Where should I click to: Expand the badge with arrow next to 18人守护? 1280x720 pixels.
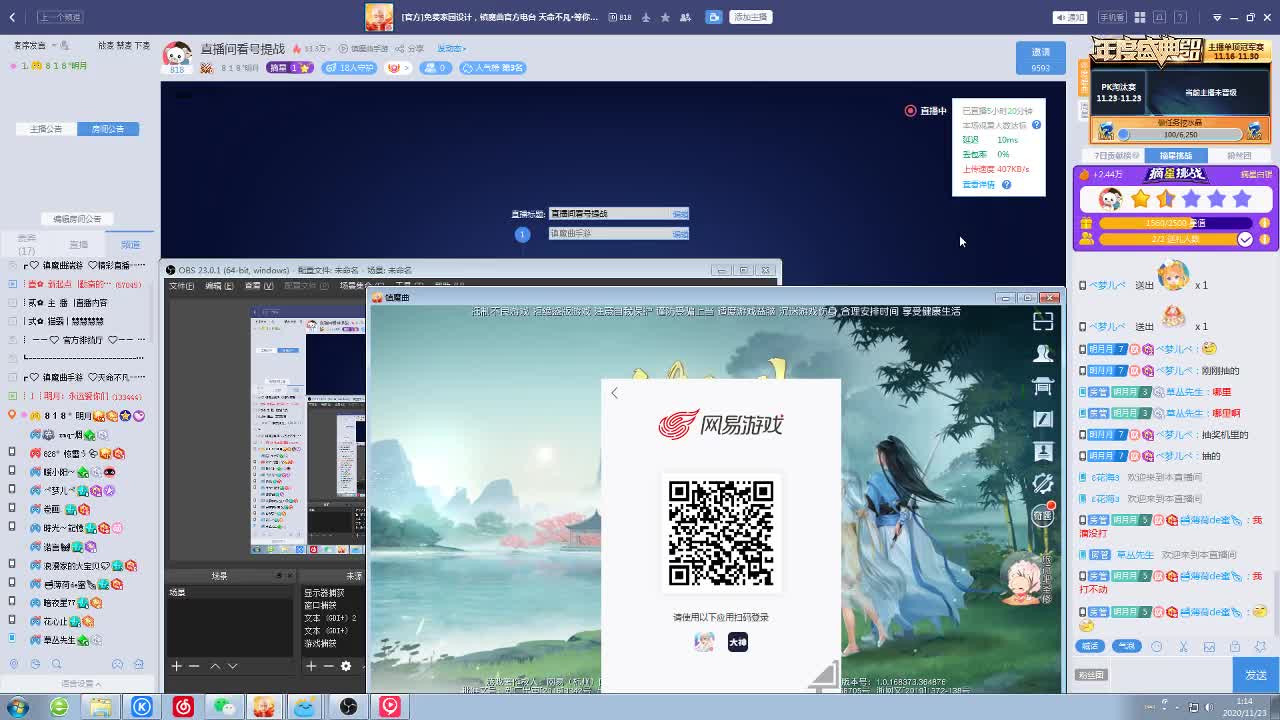click(x=396, y=68)
